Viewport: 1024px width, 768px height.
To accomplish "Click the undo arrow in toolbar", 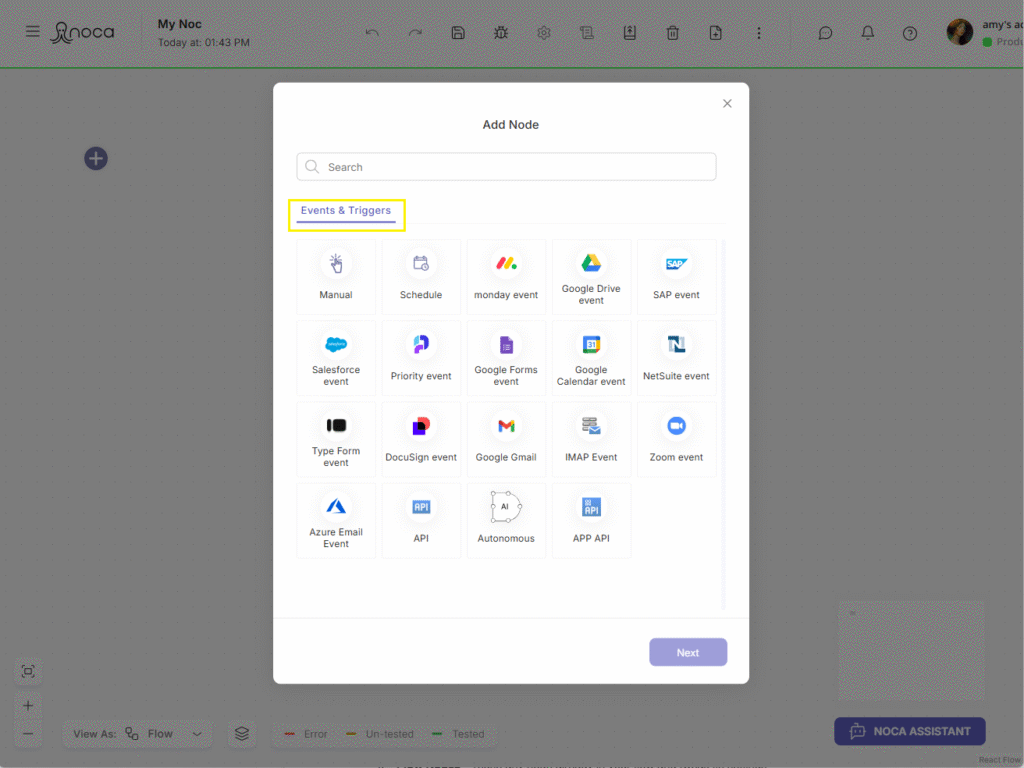I will pyautogui.click(x=372, y=33).
